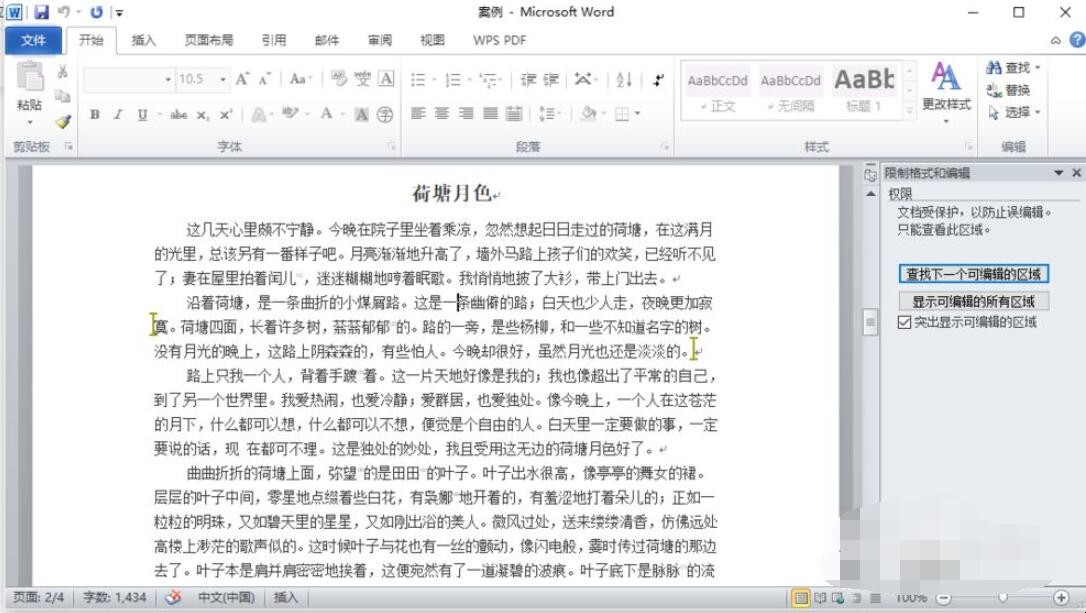Switch to Print Layout view icon

[801, 598]
